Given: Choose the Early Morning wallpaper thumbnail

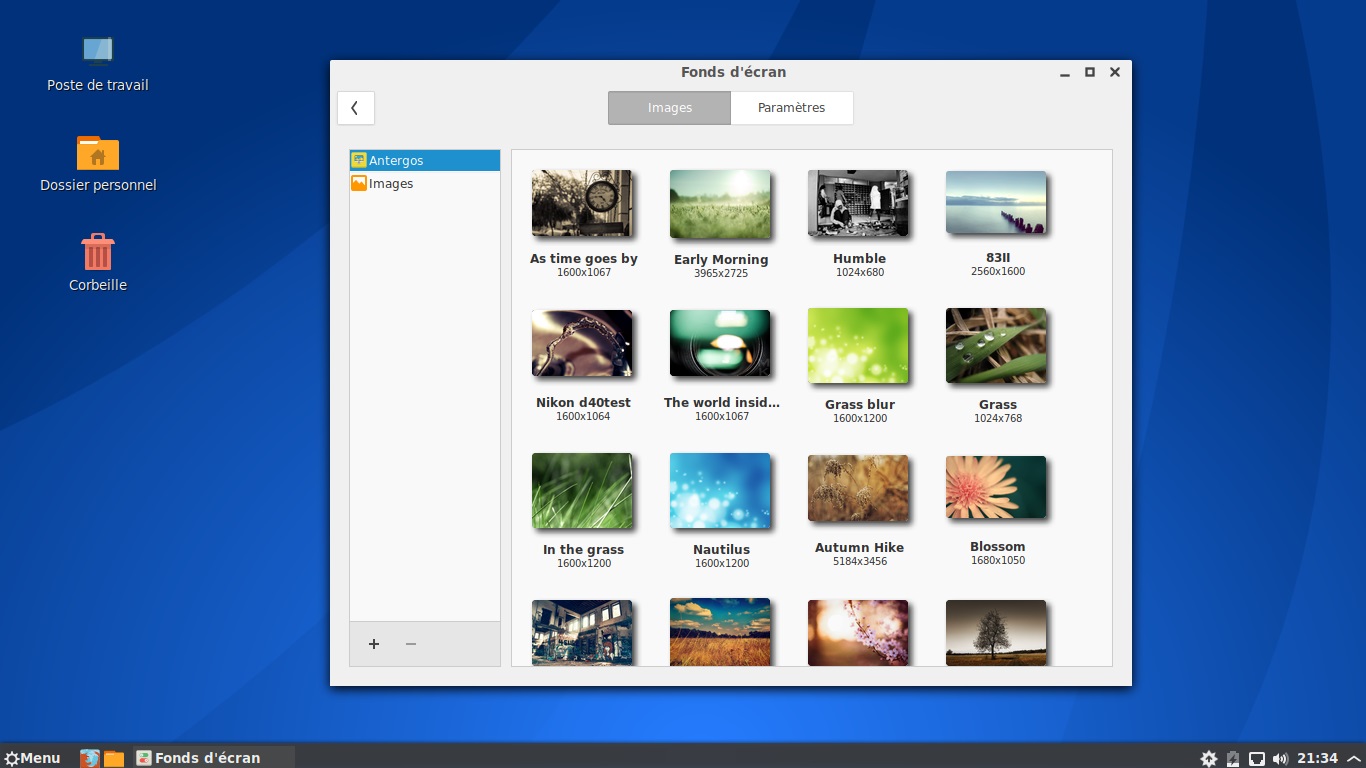Looking at the screenshot, I should [720, 204].
